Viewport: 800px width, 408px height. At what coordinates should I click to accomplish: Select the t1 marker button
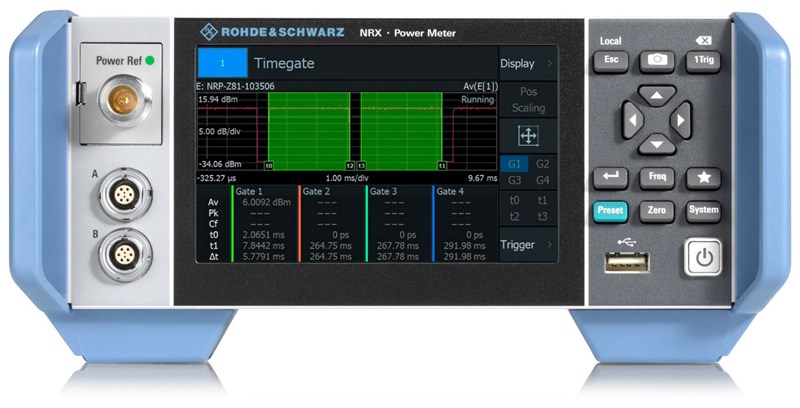coord(543,200)
